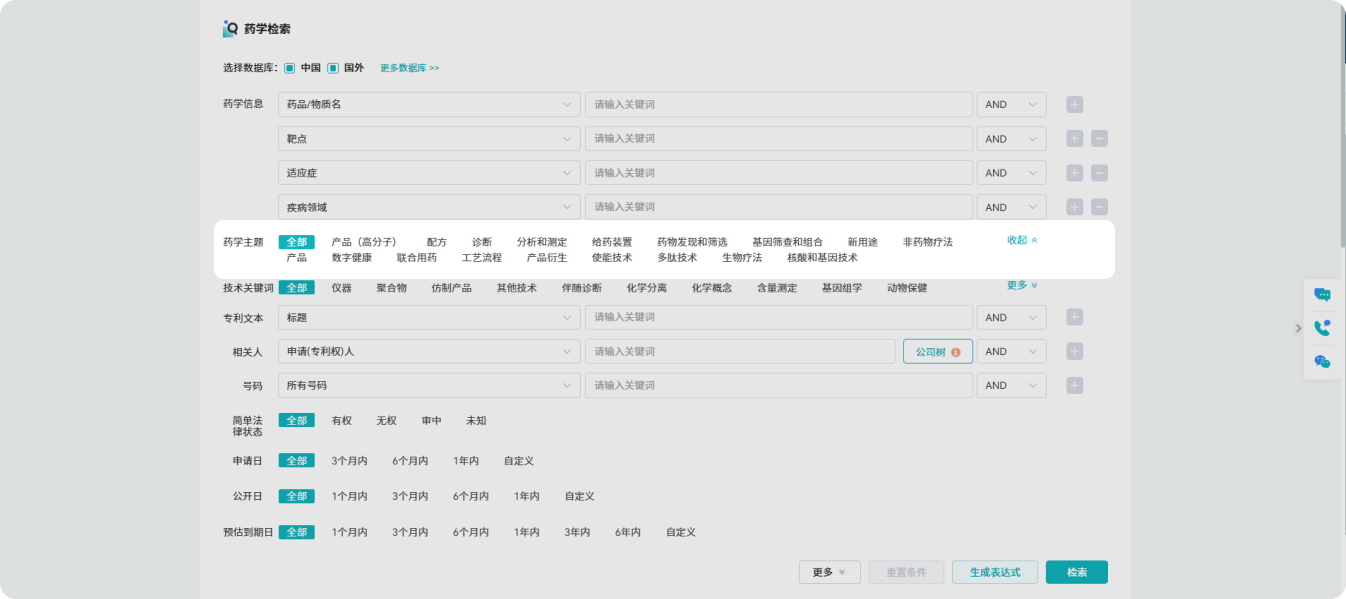Add a row after 申请(专利权)人 with plus icon
This screenshot has width=1346, height=599.
(x=1075, y=351)
